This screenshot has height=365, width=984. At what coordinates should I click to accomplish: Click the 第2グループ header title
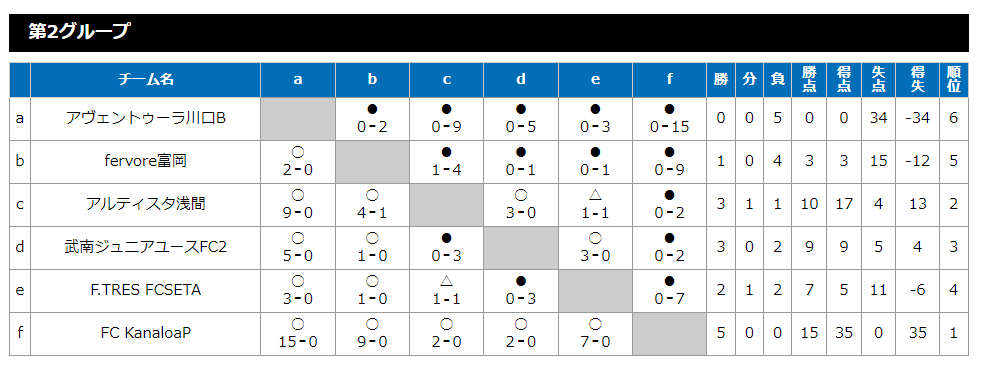[x=79, y=32]
